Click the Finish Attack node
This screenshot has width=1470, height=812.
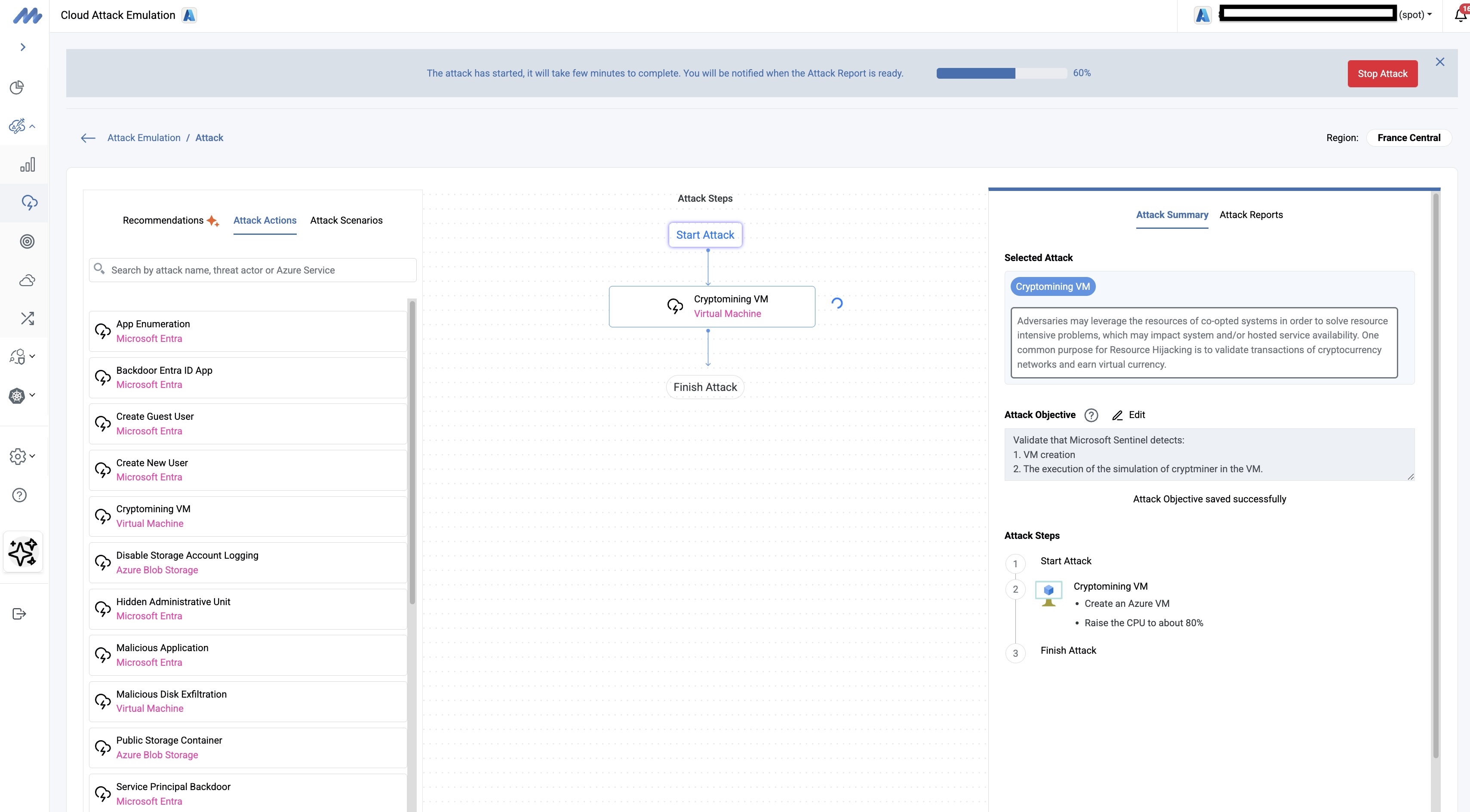[x=705, y=387]
